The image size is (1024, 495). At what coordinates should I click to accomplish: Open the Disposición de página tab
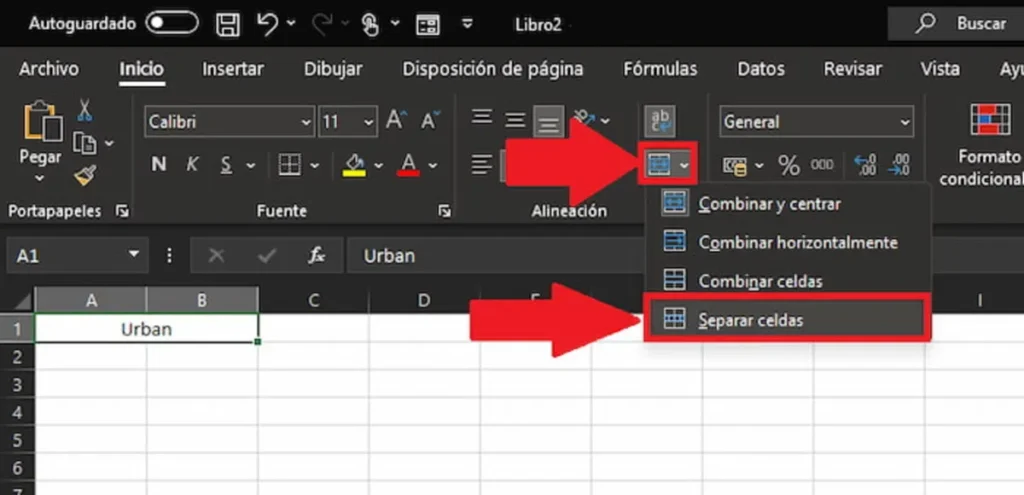[x=493, y=69]
